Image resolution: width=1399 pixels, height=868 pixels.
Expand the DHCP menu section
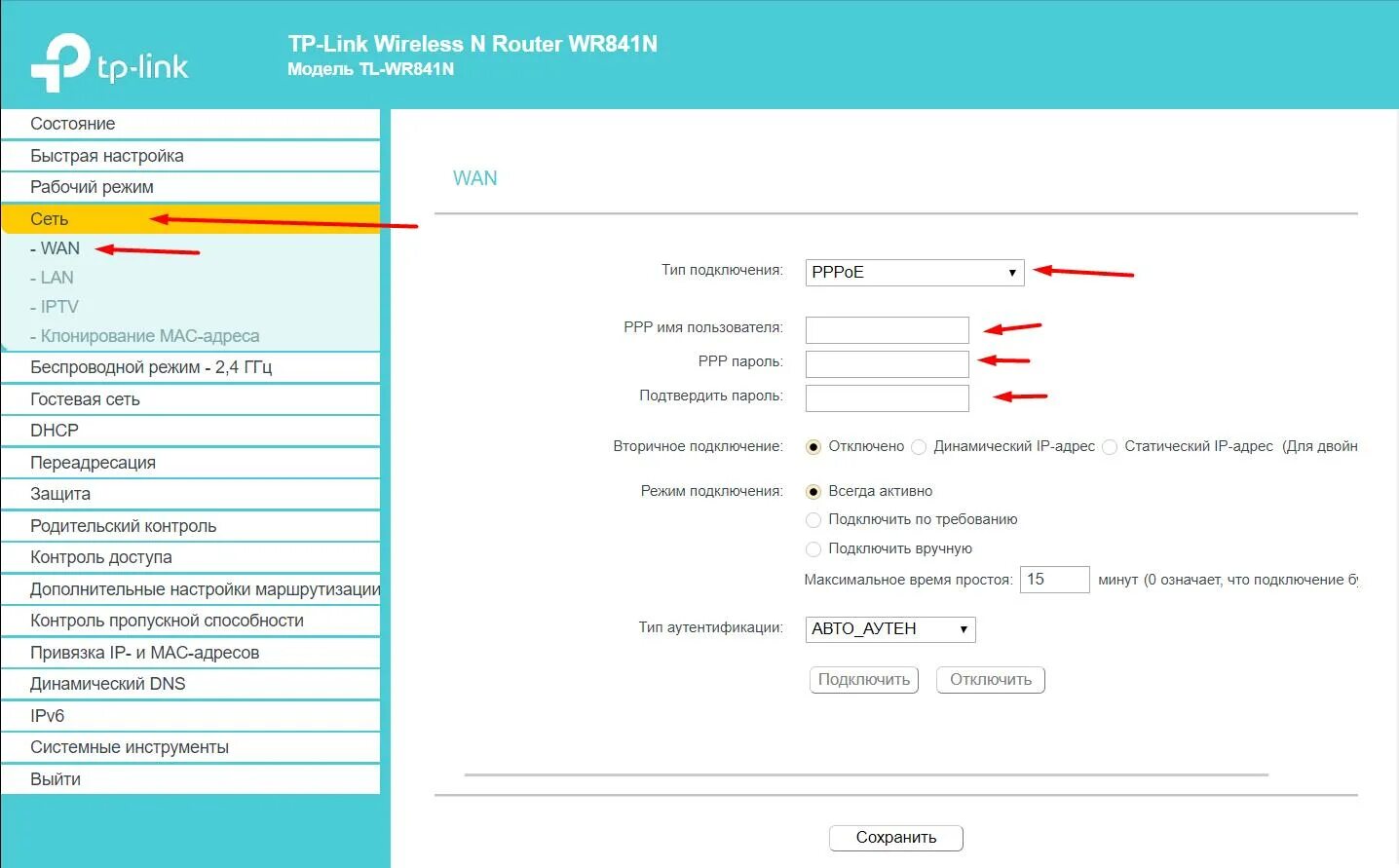pyautogui.click(x=190, y=431)
